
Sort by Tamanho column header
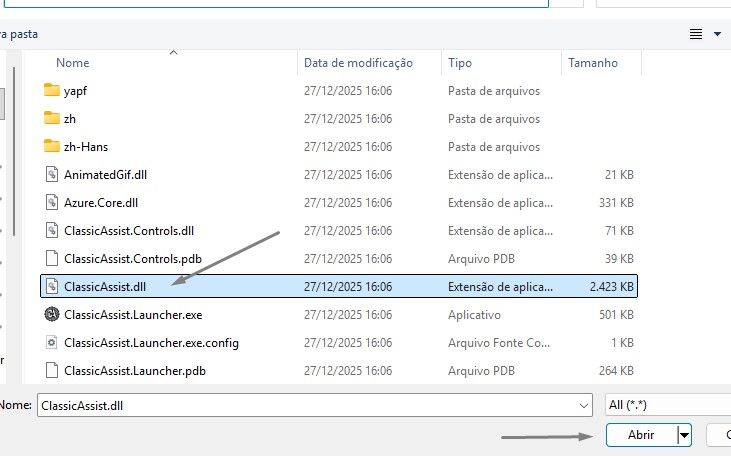593,63
